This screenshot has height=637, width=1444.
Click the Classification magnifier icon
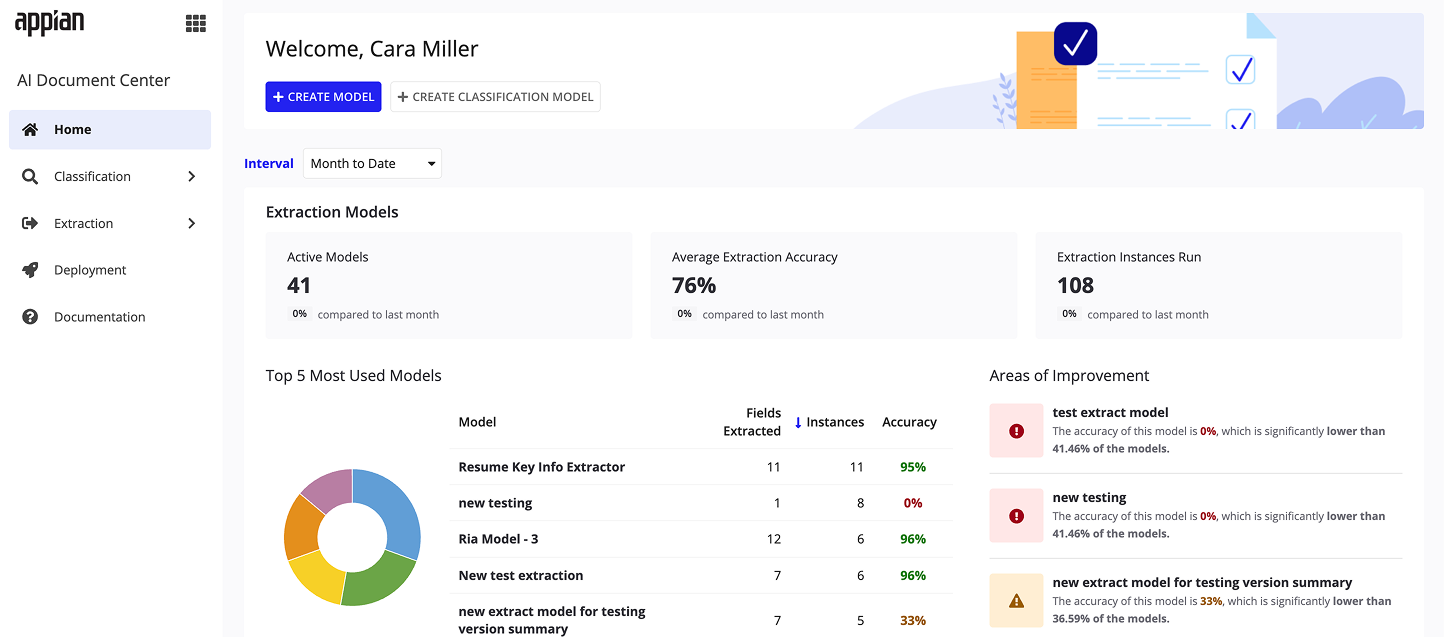30,177
